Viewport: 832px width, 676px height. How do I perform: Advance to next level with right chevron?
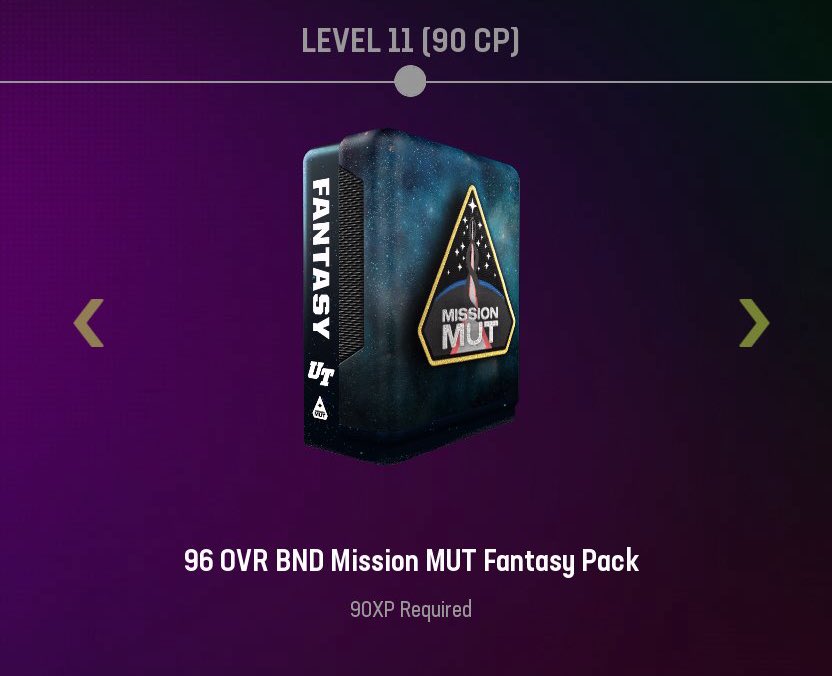[754, 323]
